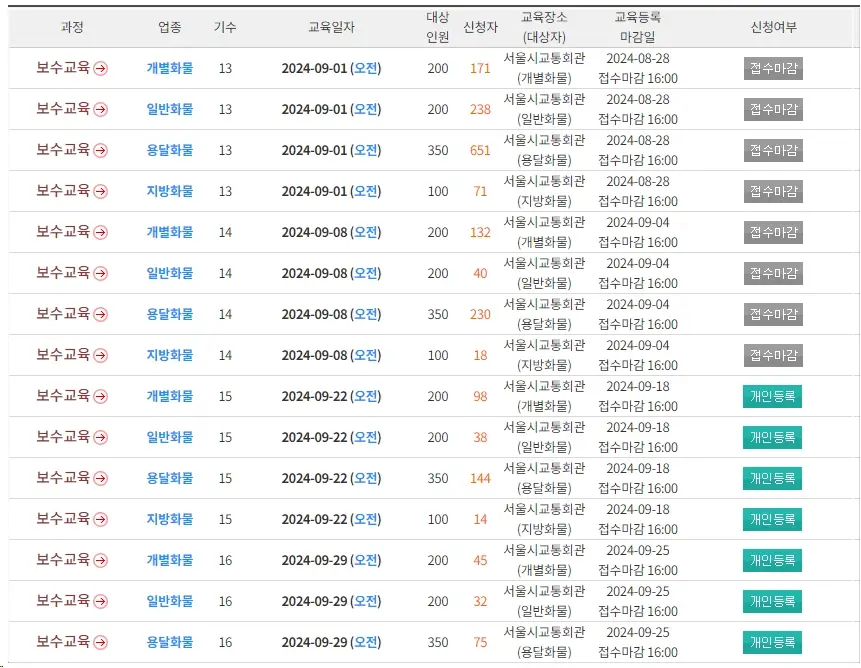
Task: Click the arrow icon beside 보수교육 for 일반화물 기수 16
Action: point(101,601)
